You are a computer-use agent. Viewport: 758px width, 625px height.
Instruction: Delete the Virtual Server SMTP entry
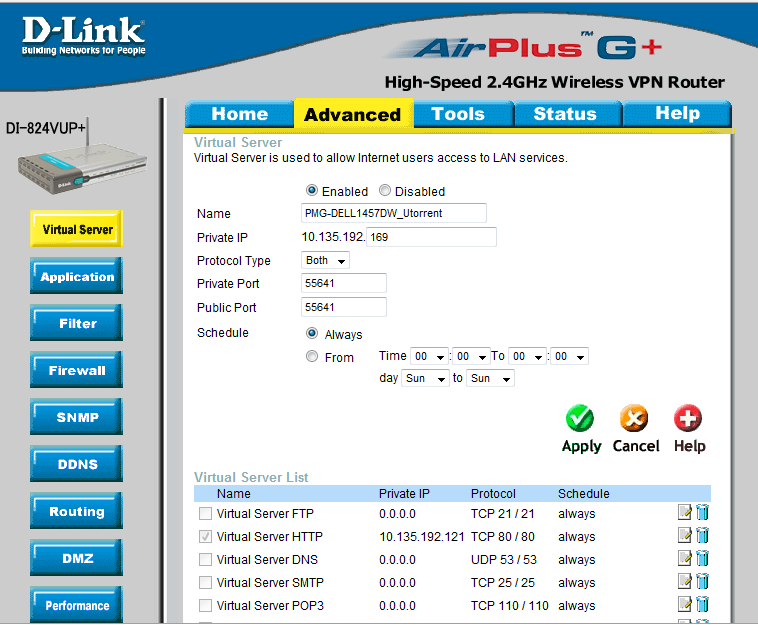click(x=702, y=581)
